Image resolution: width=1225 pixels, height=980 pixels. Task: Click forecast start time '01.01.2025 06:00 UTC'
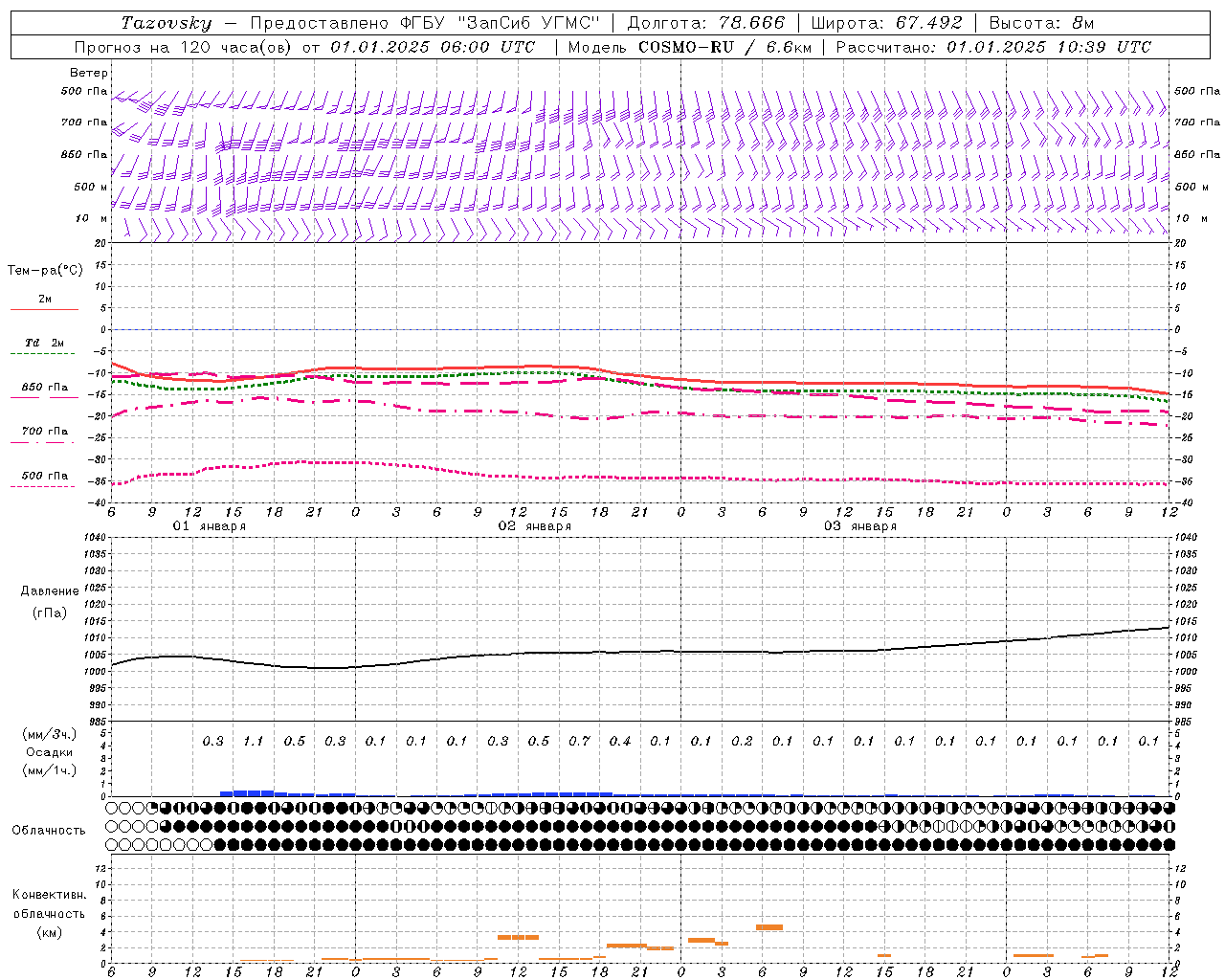[433, 47]
